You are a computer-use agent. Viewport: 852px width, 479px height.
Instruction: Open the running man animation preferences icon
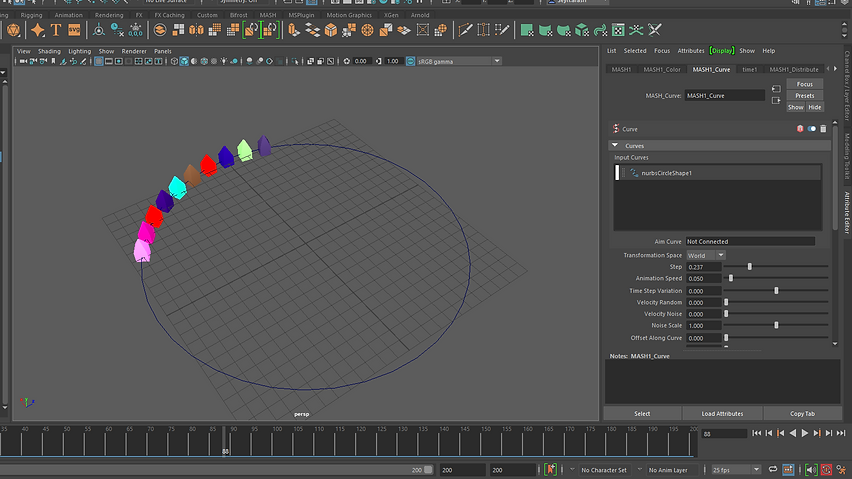(x=842, y=470)
